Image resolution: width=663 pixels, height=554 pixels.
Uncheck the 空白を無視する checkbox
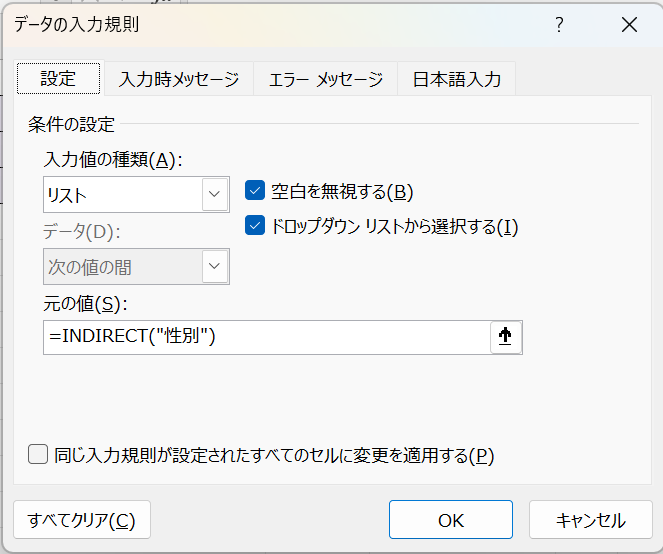click(255, 192)
